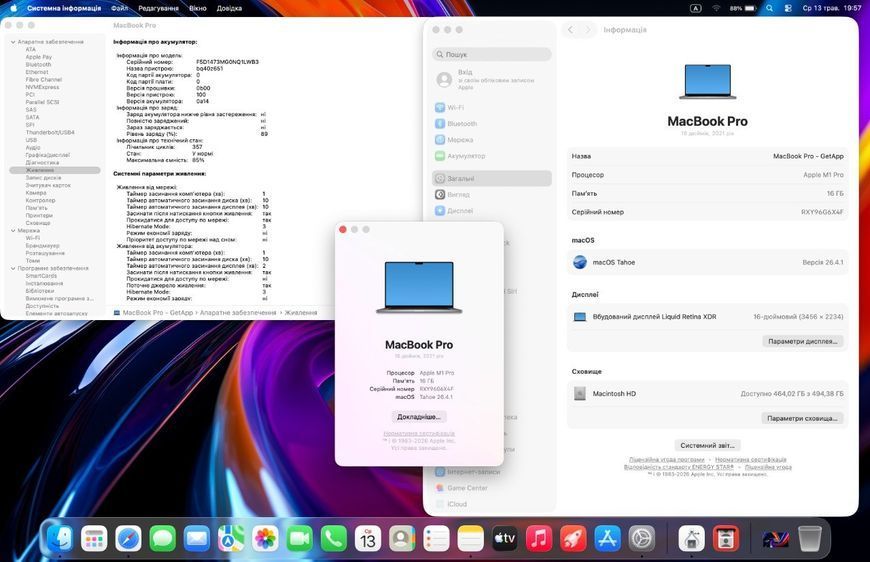Open the keyboard input source menu
870x562 pixels.
[695, 8]
